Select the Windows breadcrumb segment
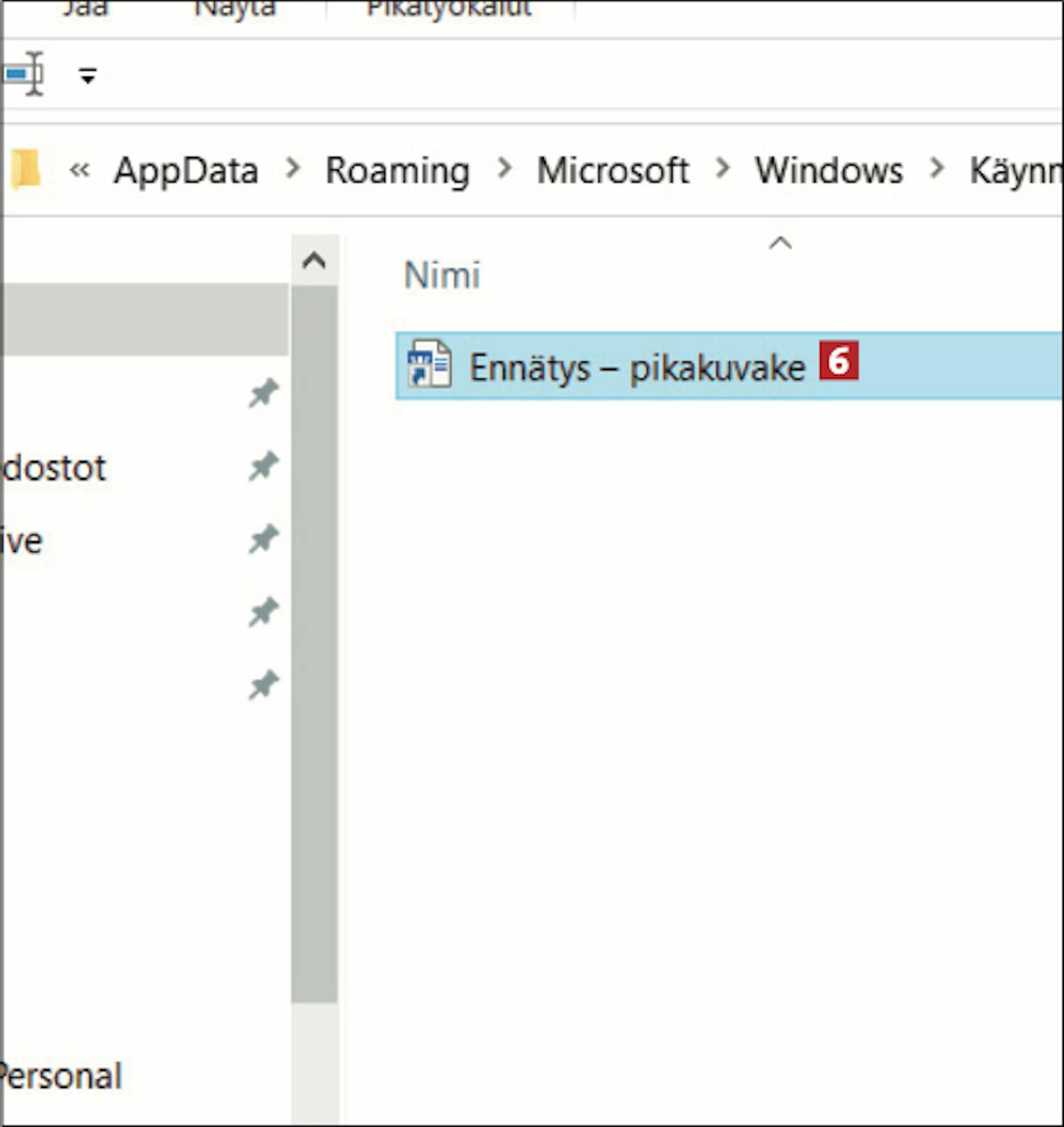The height and width of the screenshot is (1127, 1064). pos(829,171)
